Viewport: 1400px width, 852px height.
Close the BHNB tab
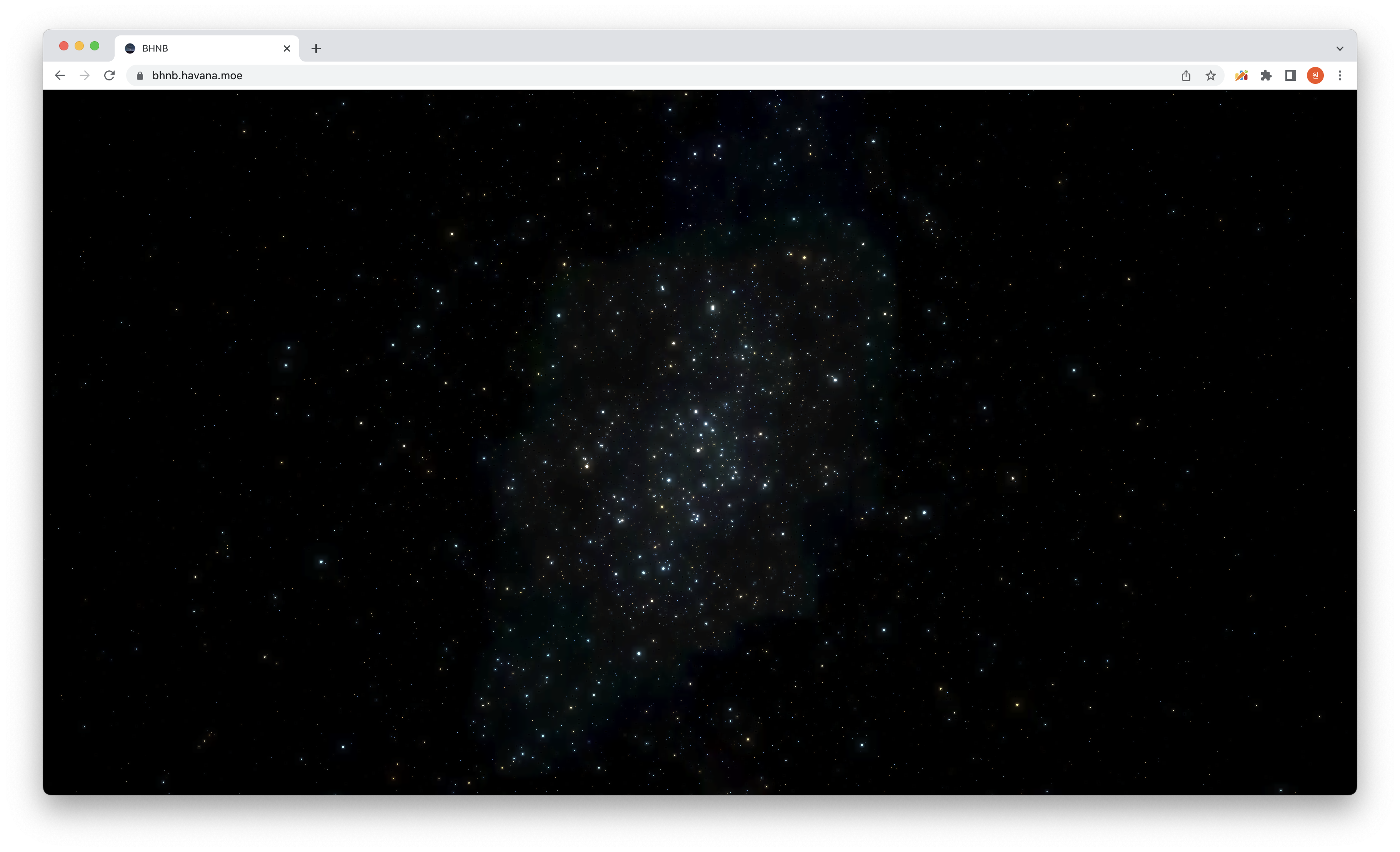pyautogui.click(x=287, y=48)
